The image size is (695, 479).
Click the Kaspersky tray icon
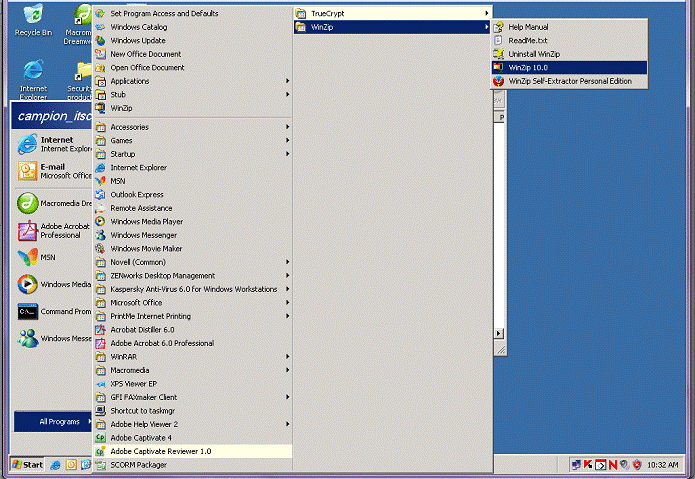pyautogui.click(x=588, y=464)
